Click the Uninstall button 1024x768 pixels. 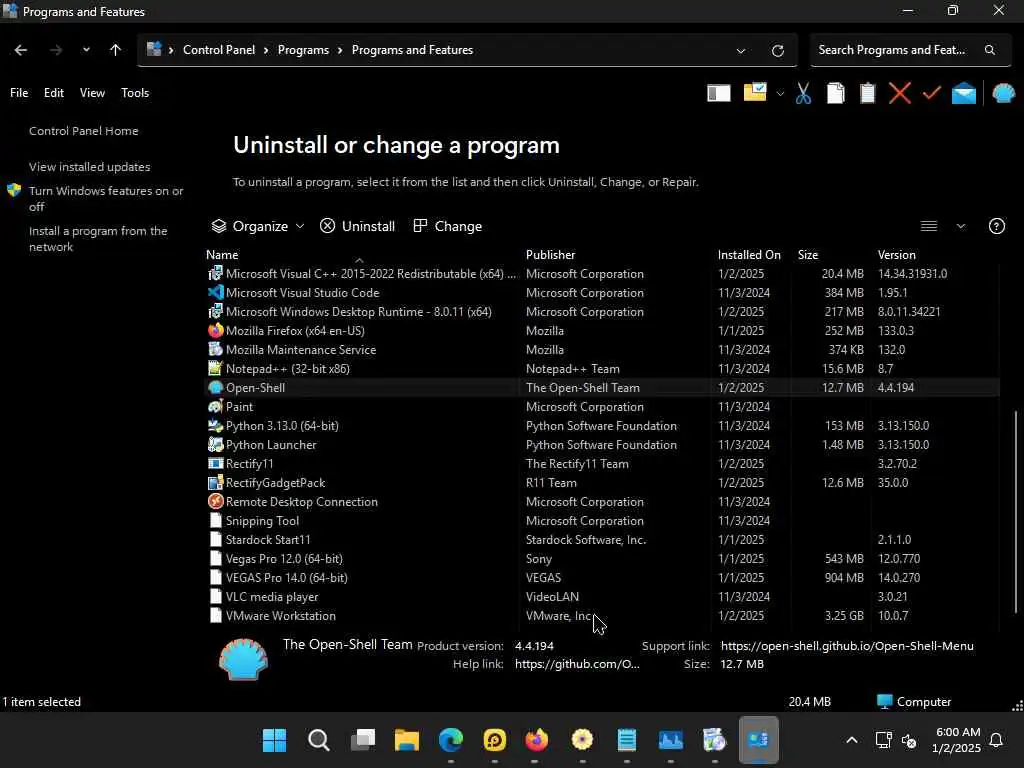click(357, 226)
